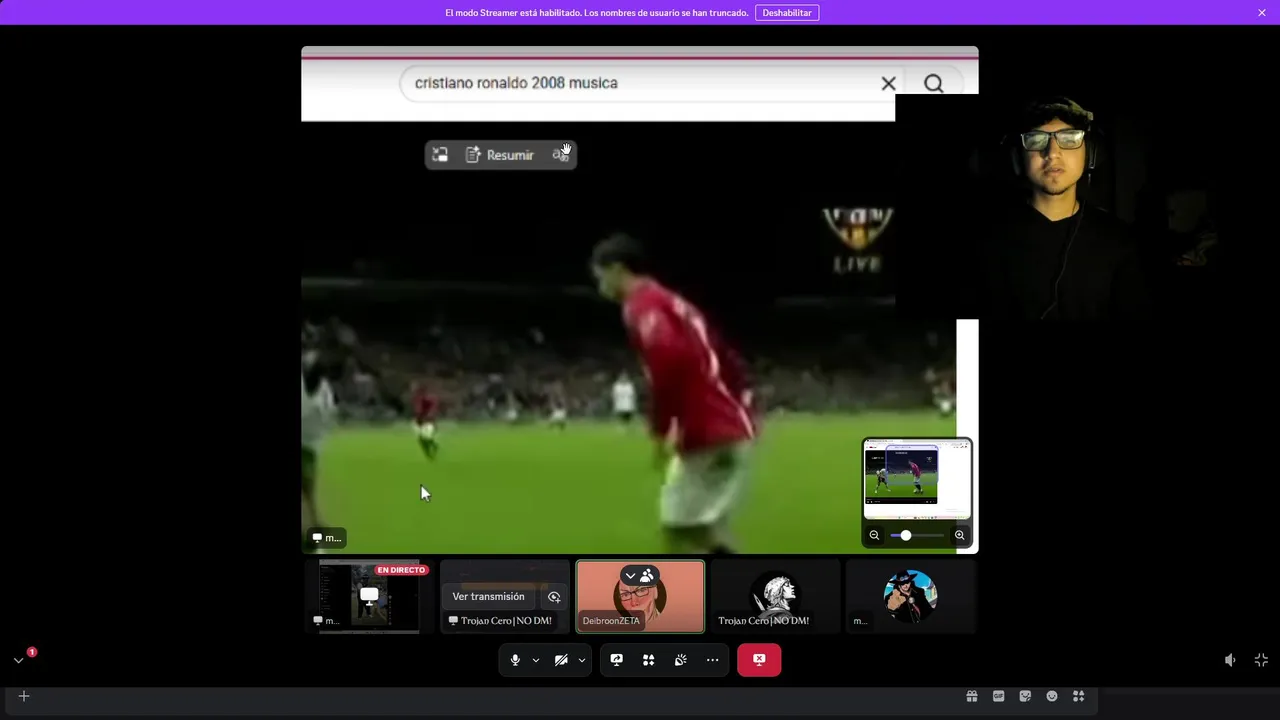The image size is (1280, 720).
Task: Open more call options
Action: (x=713, y=660)
